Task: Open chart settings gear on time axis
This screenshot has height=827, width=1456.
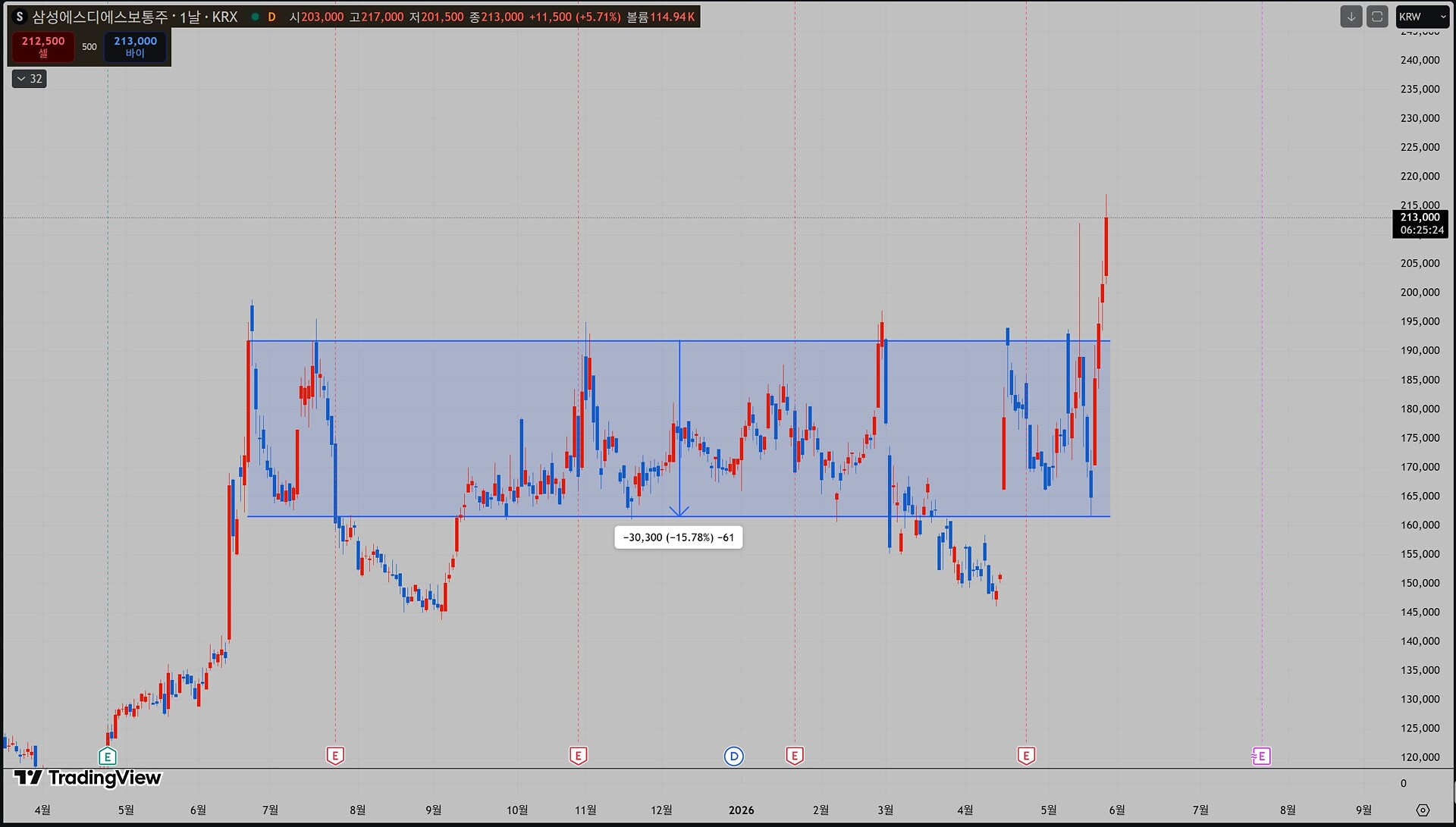Action: [1423, 810]
